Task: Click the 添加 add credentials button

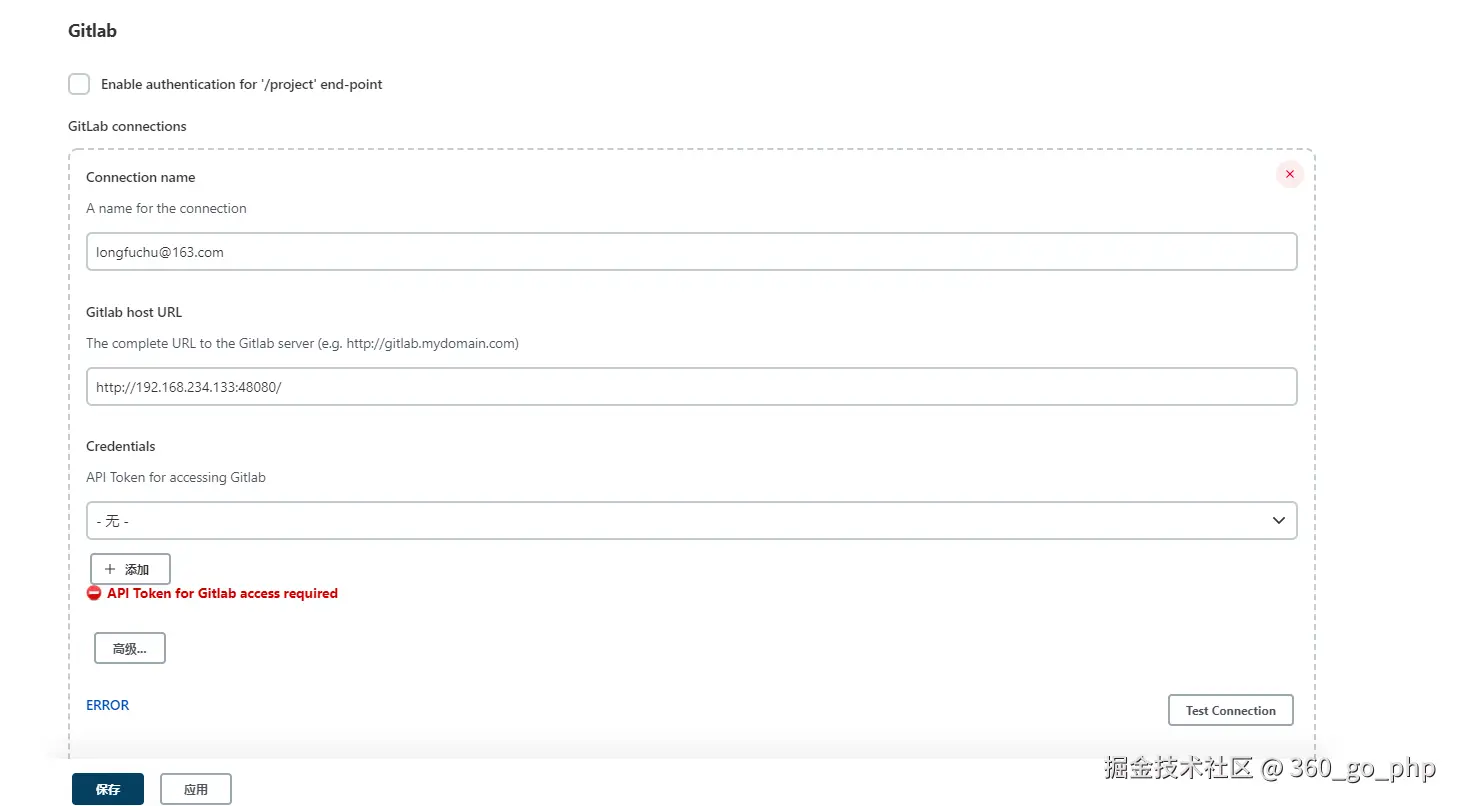Action: pyautogui.click(x=131, y=569)
